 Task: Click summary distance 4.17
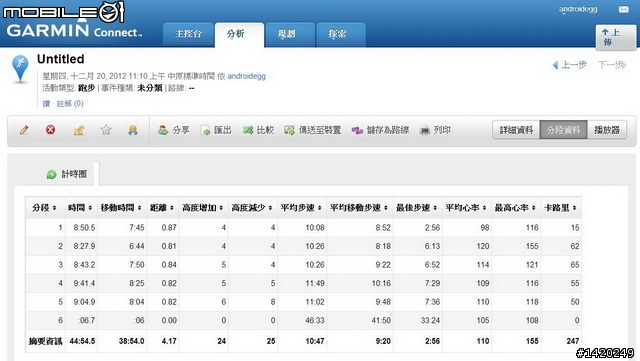click(x=169, y=341)
